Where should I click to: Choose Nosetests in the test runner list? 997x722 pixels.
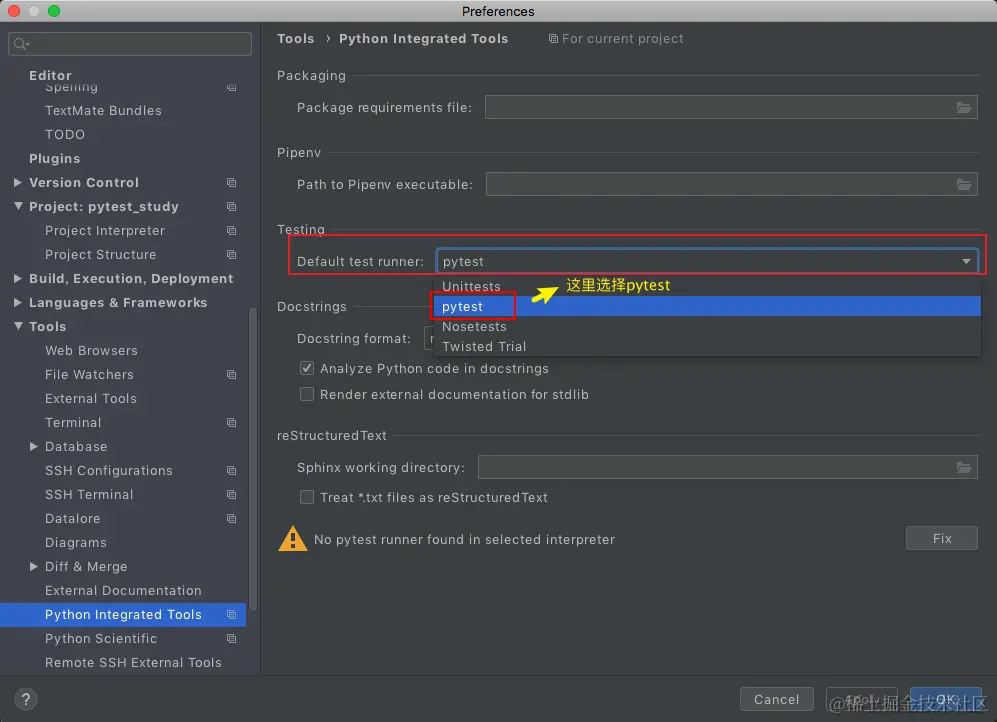coord(707,326)
